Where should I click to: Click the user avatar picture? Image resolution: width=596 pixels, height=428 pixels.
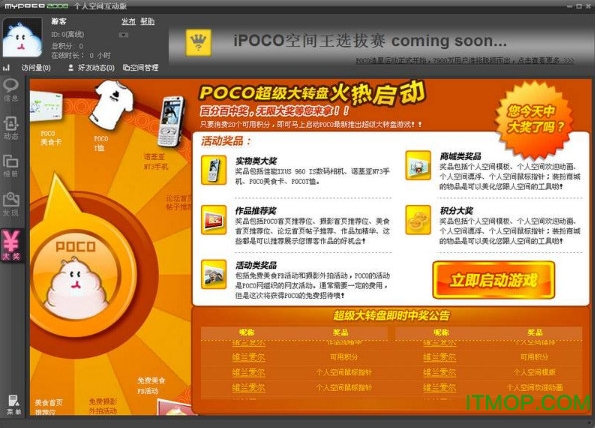click(x=22, y=38)
